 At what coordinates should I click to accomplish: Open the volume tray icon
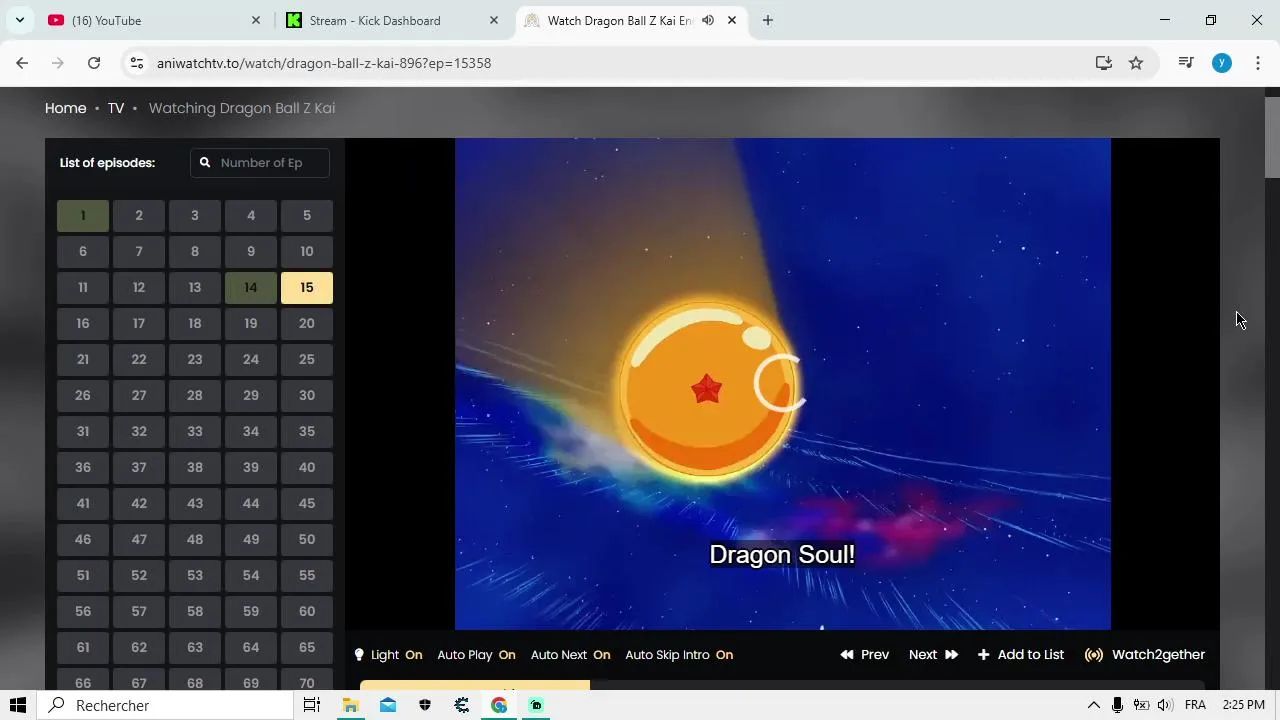tap(1164, 705)
